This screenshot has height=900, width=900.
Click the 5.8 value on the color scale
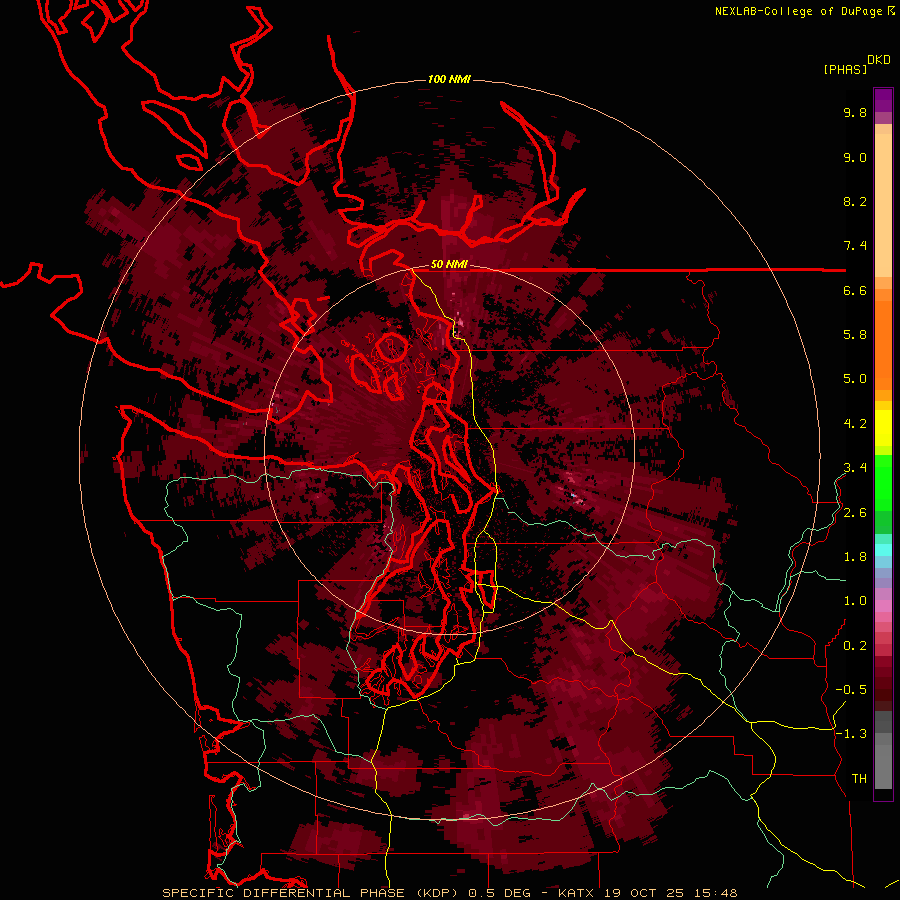click(x=855, y=335)
